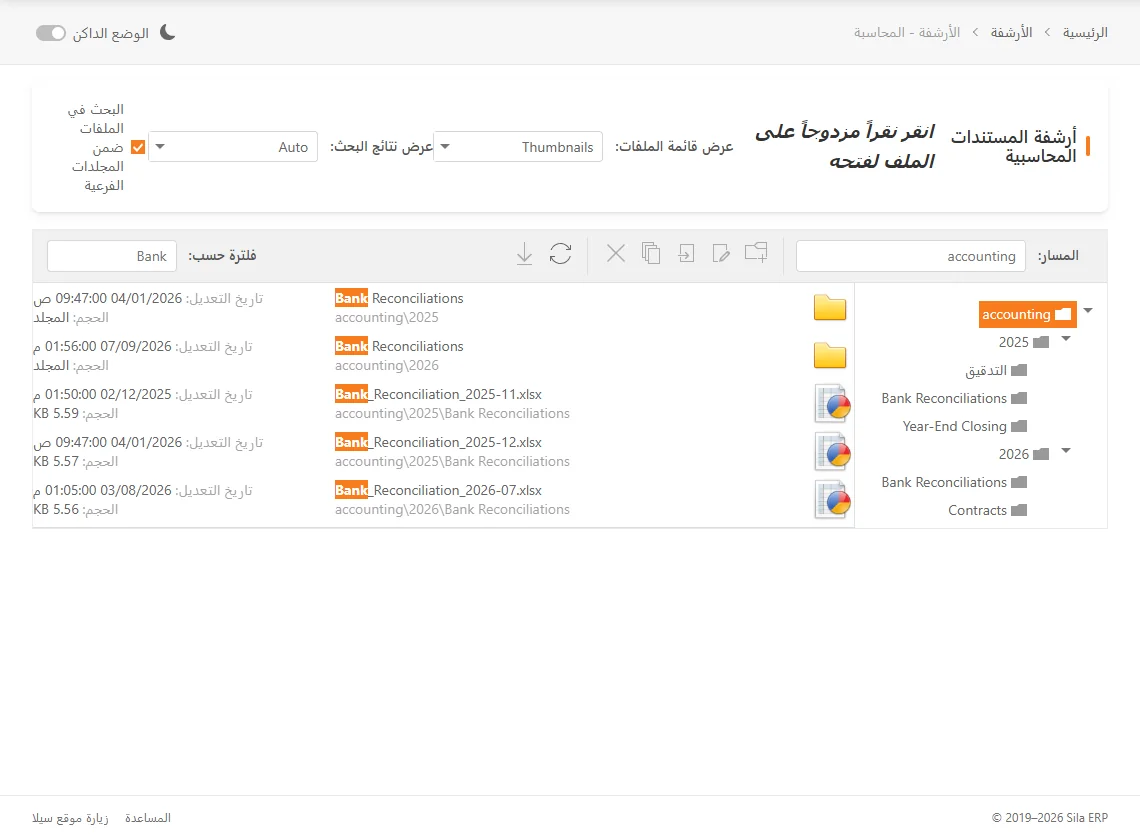
Task: Select the Bank_Reconciliation_2025-11.xlsx file name
Action: click(x=438, y=394)
